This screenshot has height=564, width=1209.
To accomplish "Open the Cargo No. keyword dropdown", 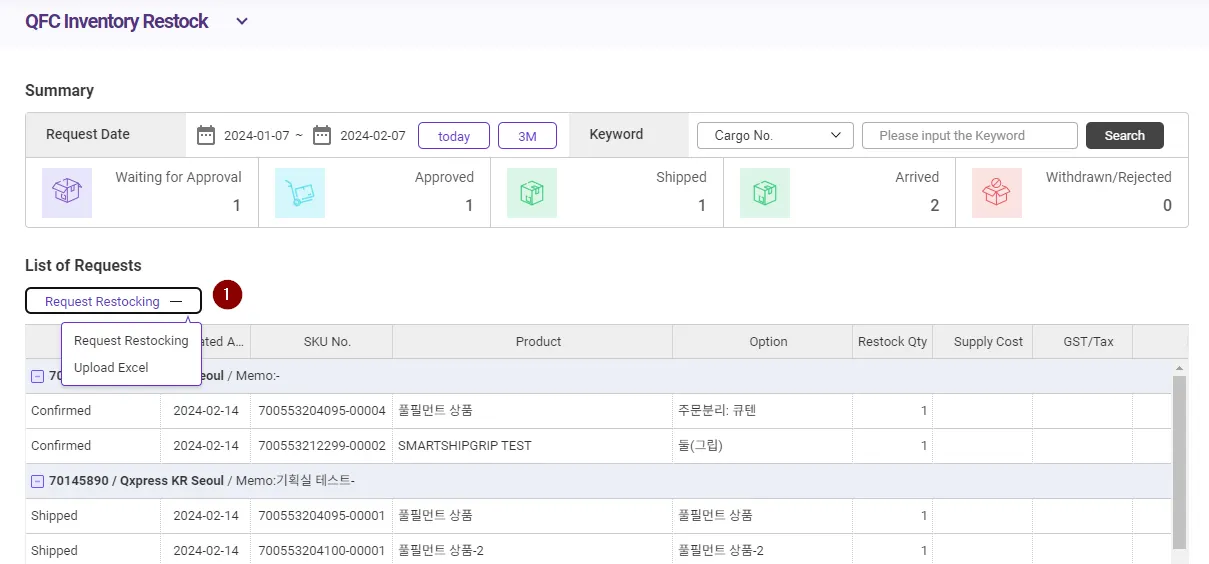I will [775, 135].
